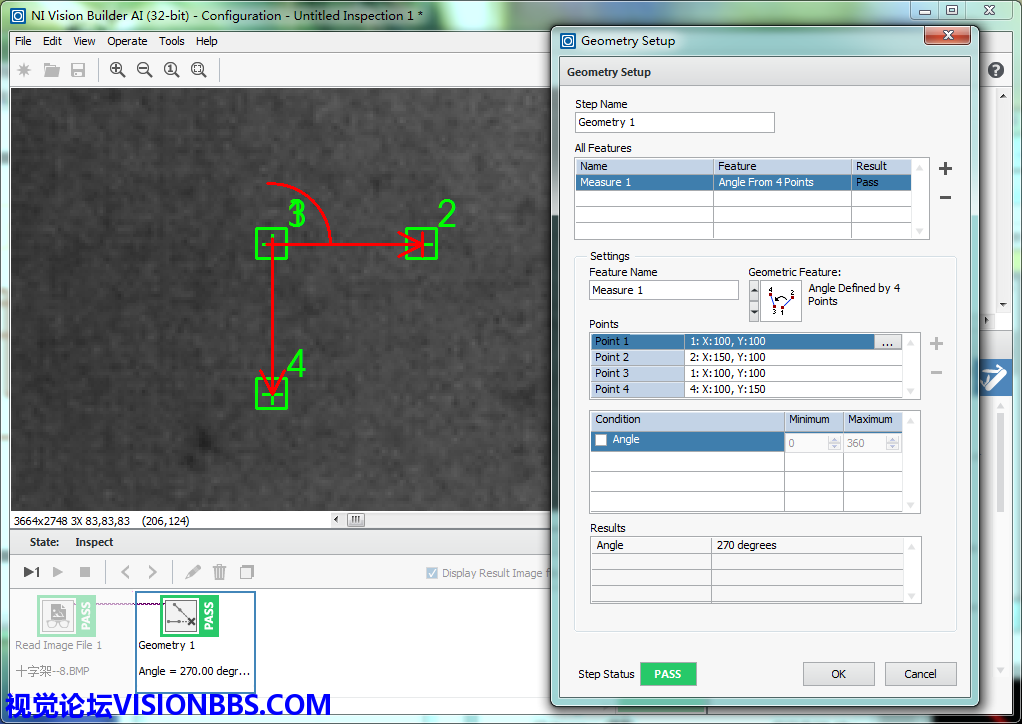The height and width of the screenshot is (724, 1022).
Task: Decrease the Angle maximum value
Action: coord(892,447)
